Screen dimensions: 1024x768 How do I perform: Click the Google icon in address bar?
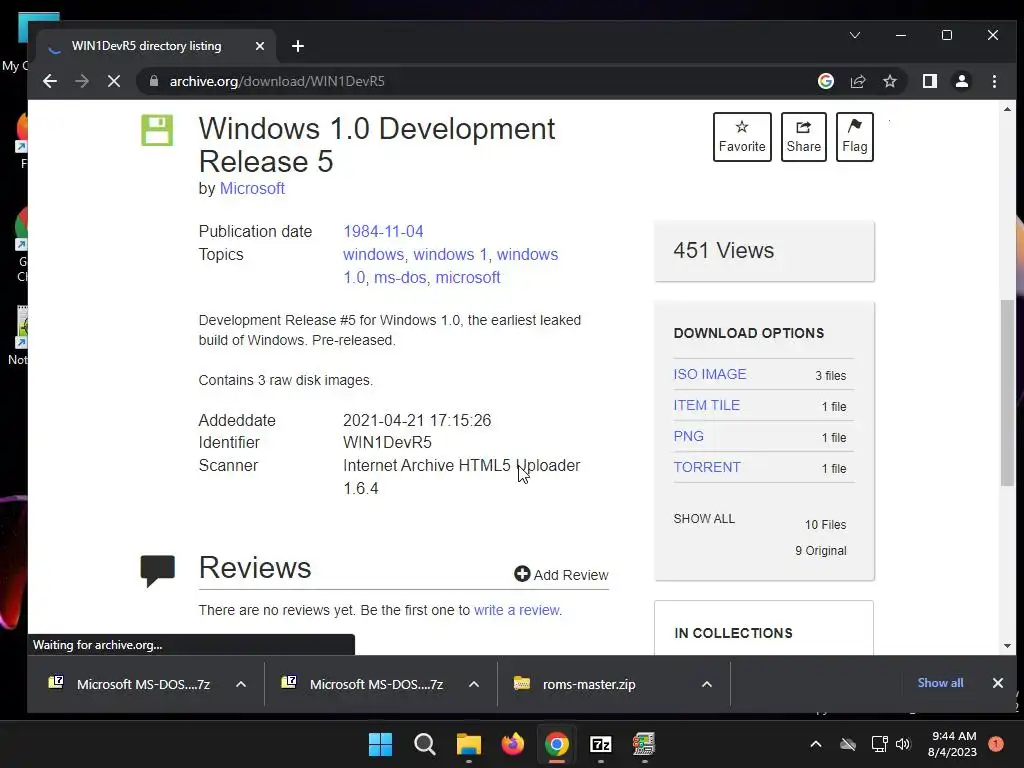(x=825, y=81)
